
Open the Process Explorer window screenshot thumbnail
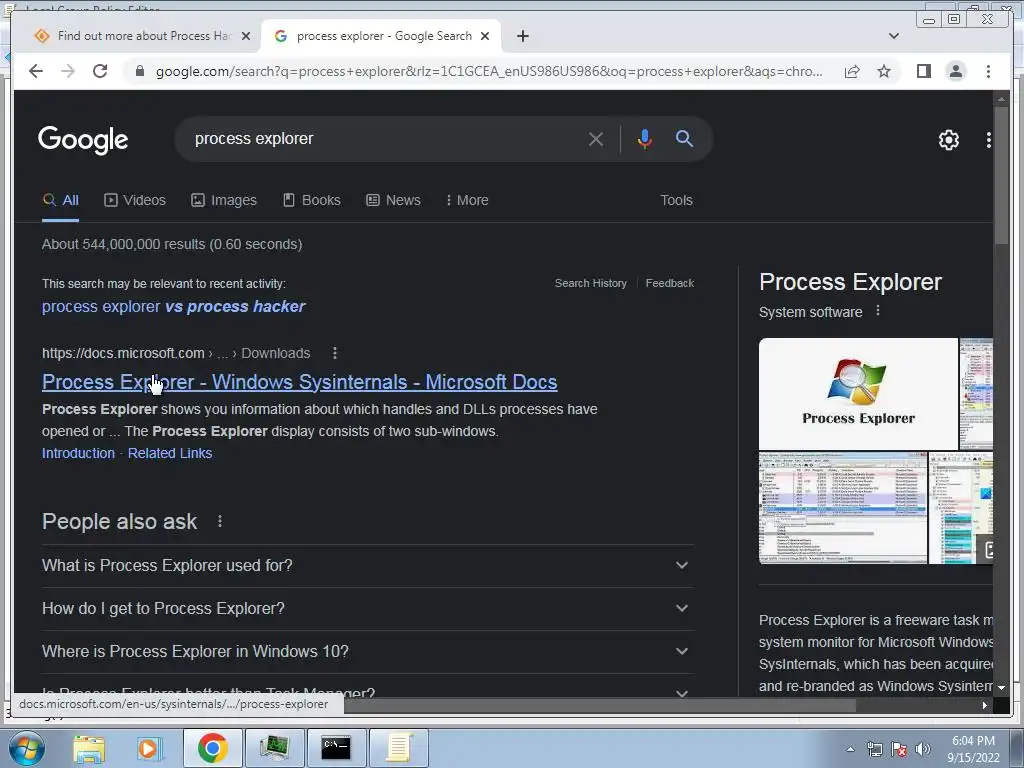click(x=842, y=507)
